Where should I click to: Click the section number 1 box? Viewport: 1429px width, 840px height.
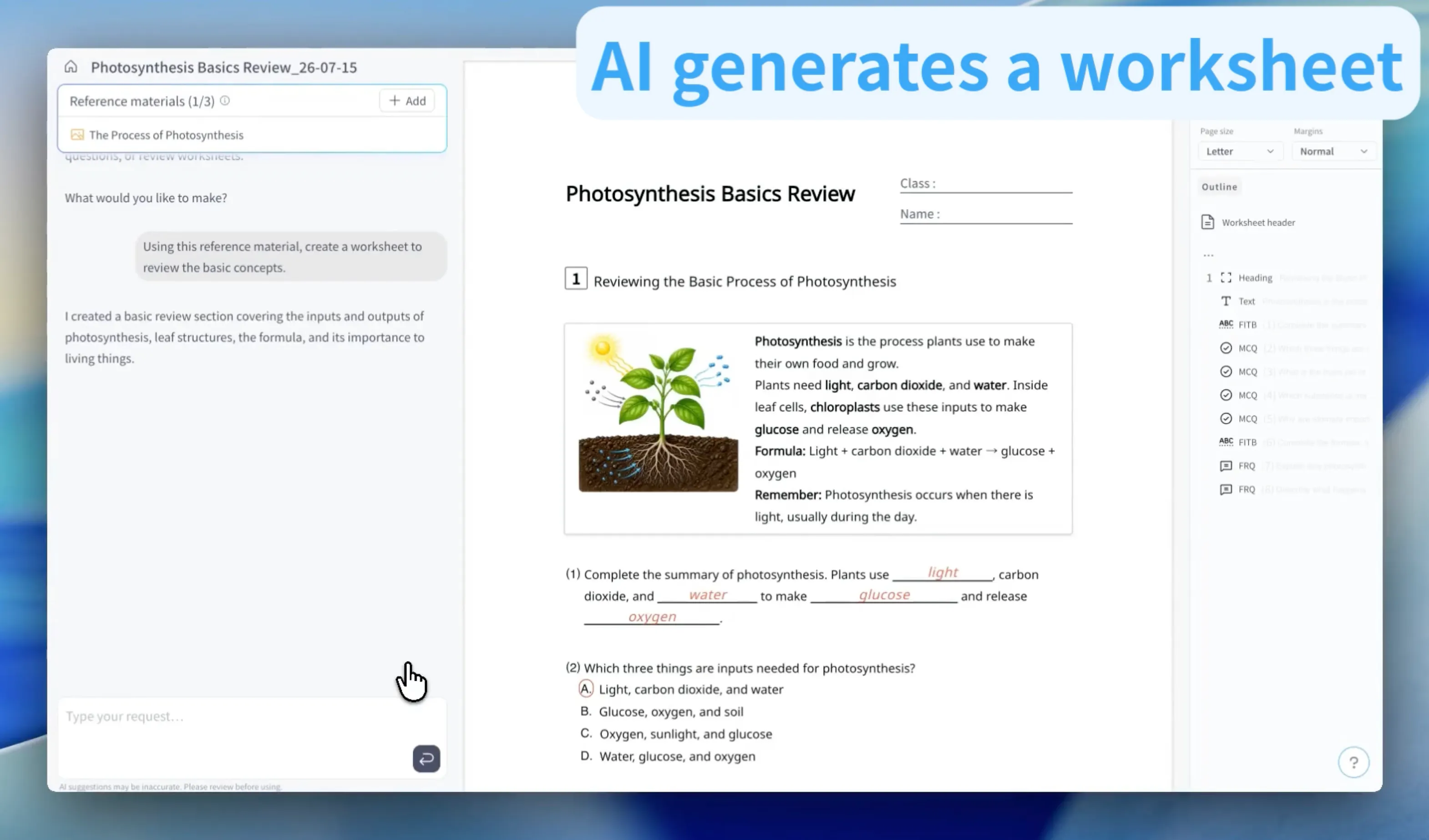coord(576,279)
